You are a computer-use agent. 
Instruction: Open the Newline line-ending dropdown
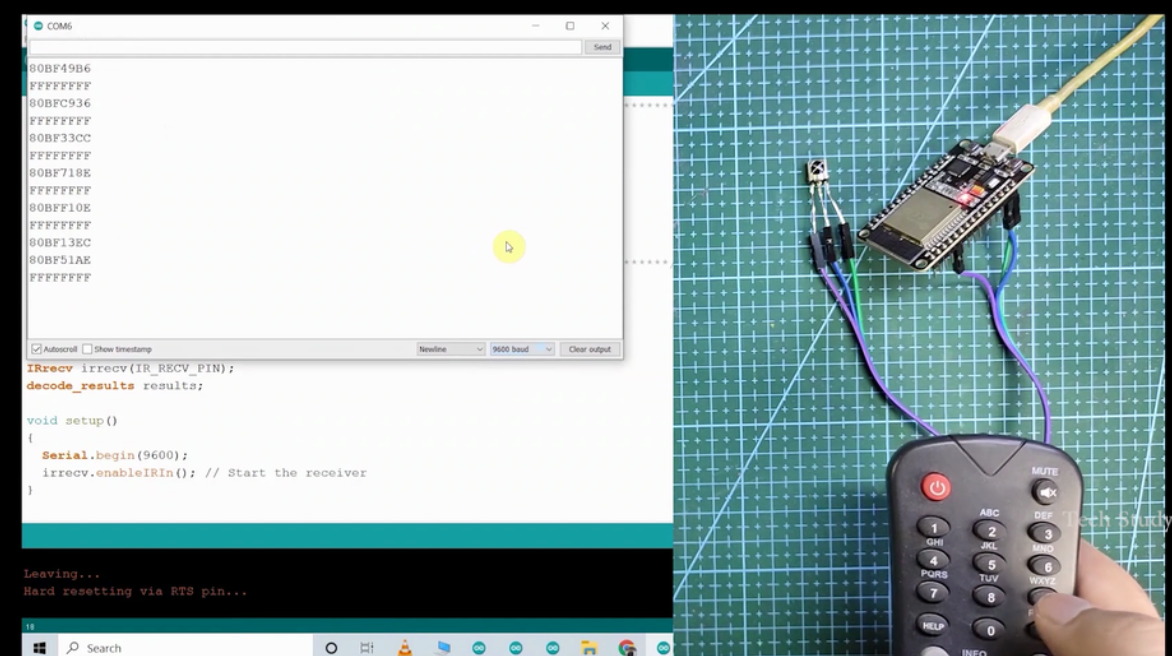click(450, 348)
